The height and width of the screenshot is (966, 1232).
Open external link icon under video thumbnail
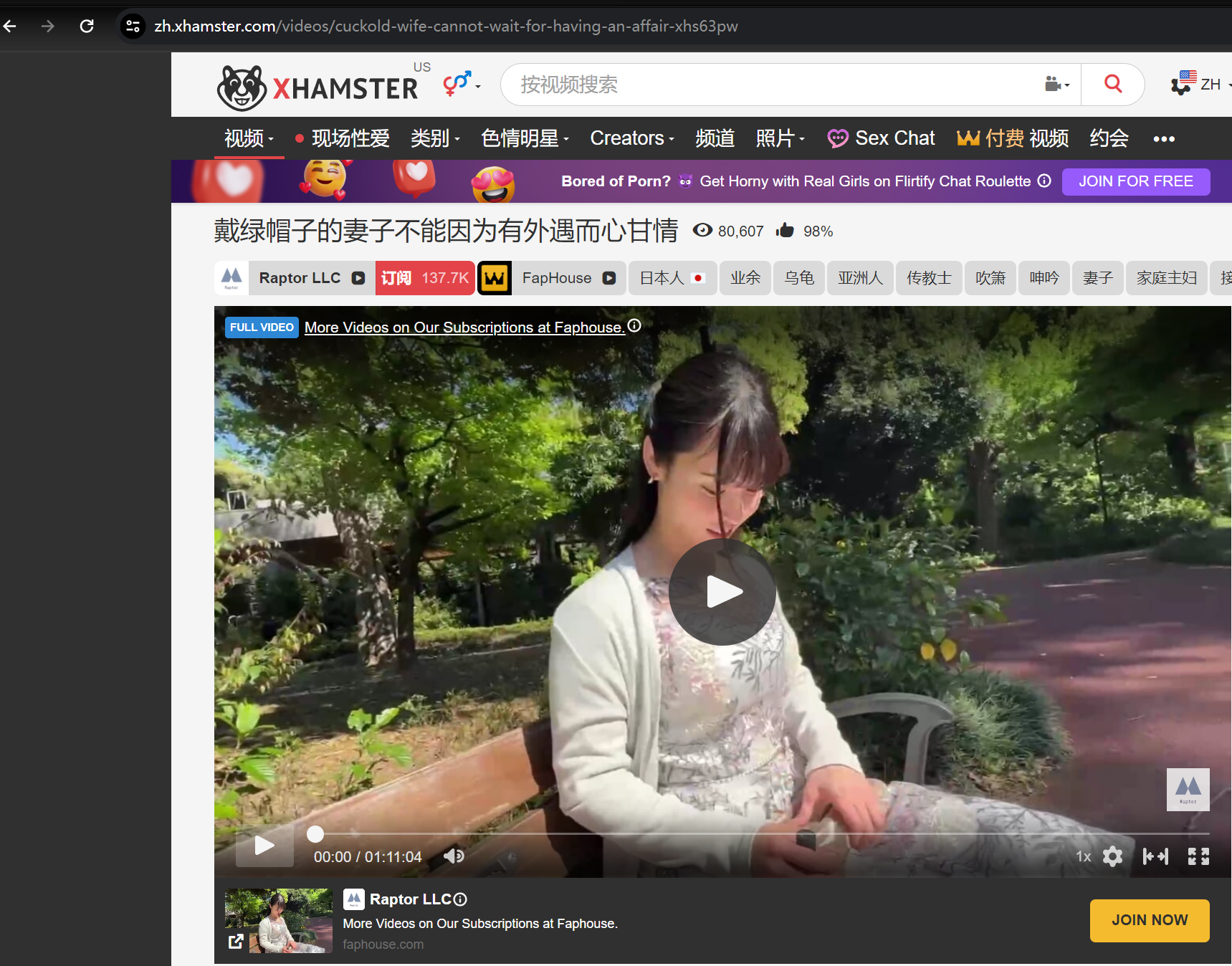(x=235, y=941)
